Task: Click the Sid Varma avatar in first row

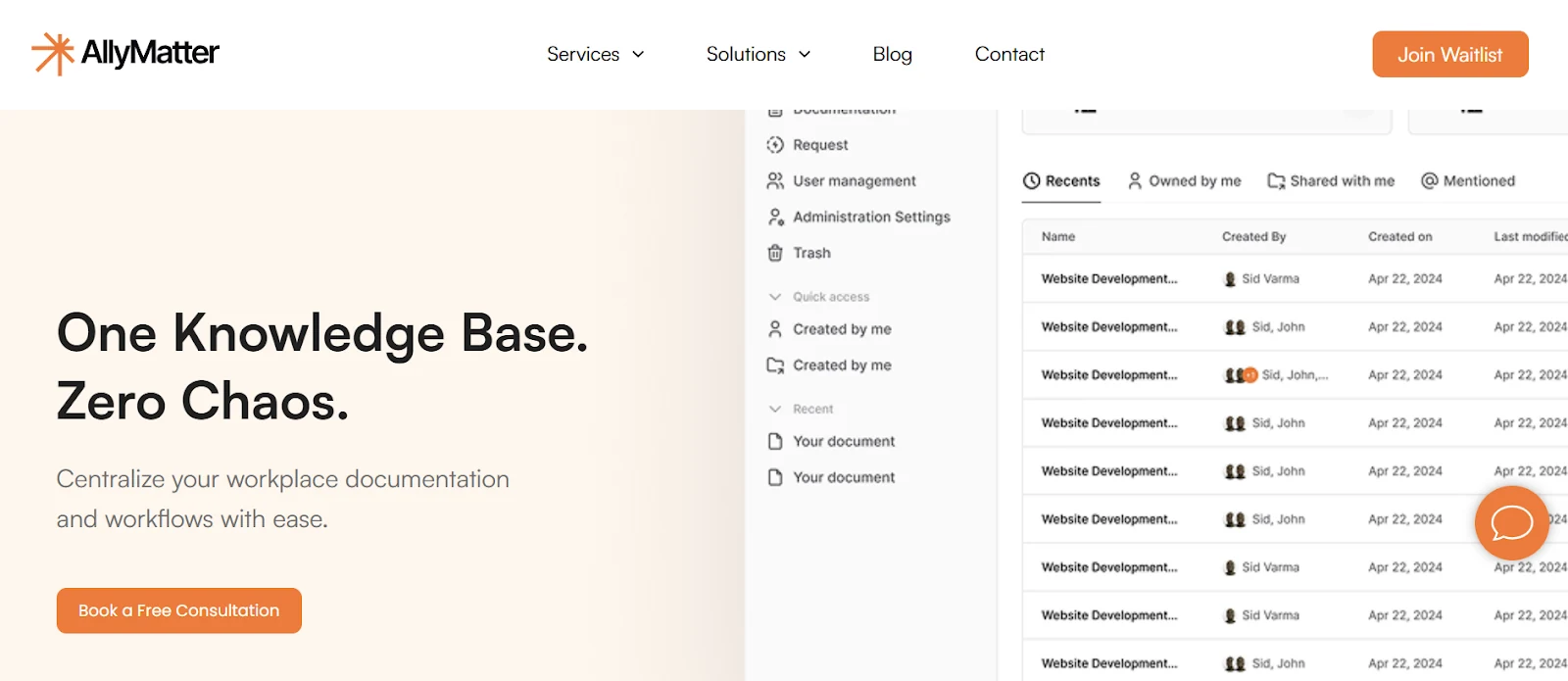Action: coord(1230,279)
